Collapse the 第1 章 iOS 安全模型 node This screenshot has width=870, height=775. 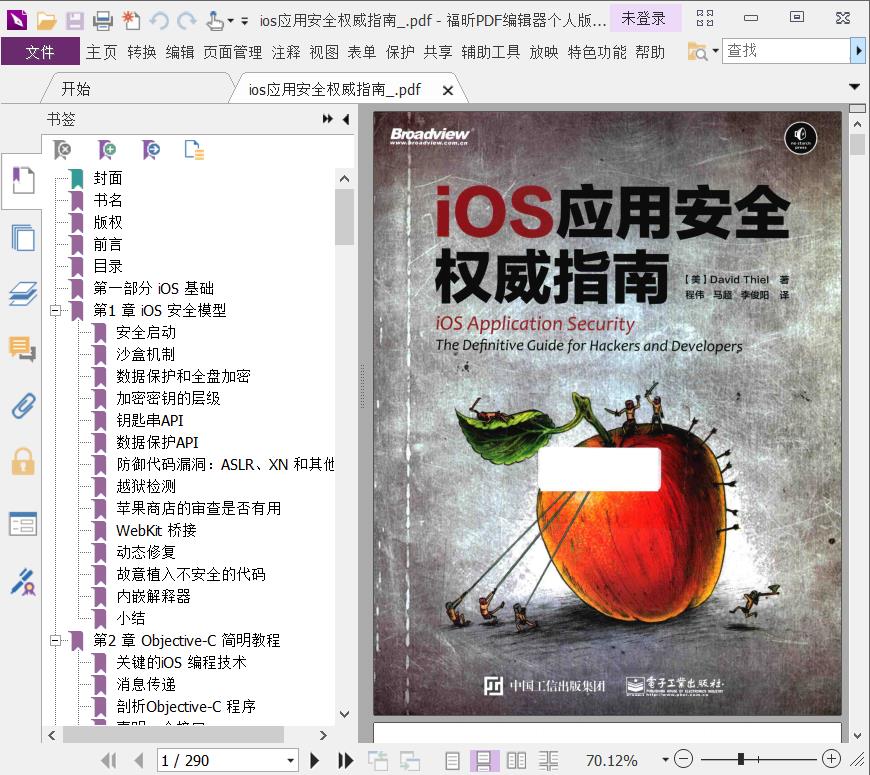[x=55, y=310]
